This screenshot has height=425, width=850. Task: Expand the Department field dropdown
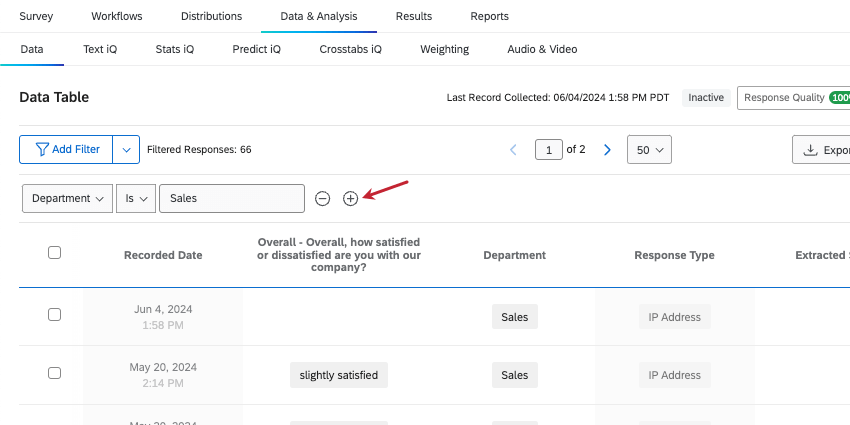pos(68,198)
